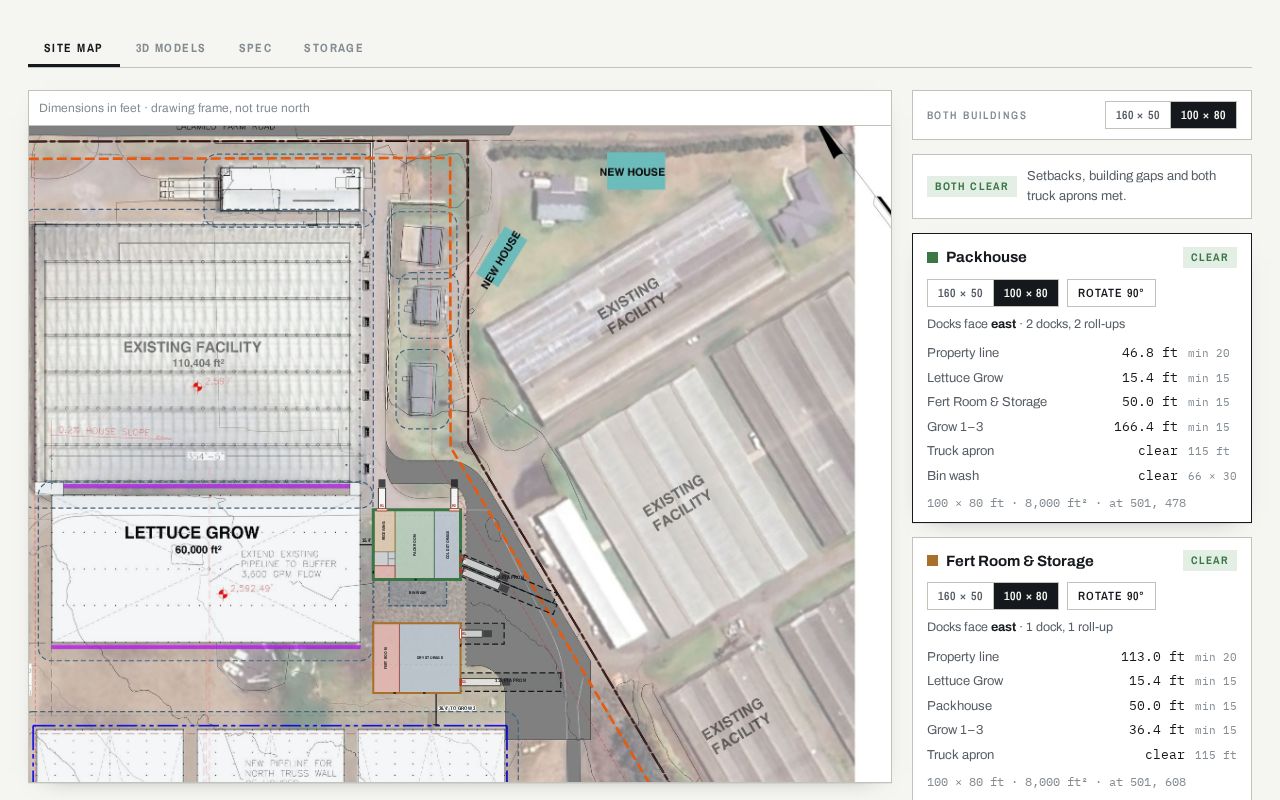Click the EXISTING FACILITY 110,404 ft² map label
The height and width of the screenshot is (800, 1280).
coord(192,354)
